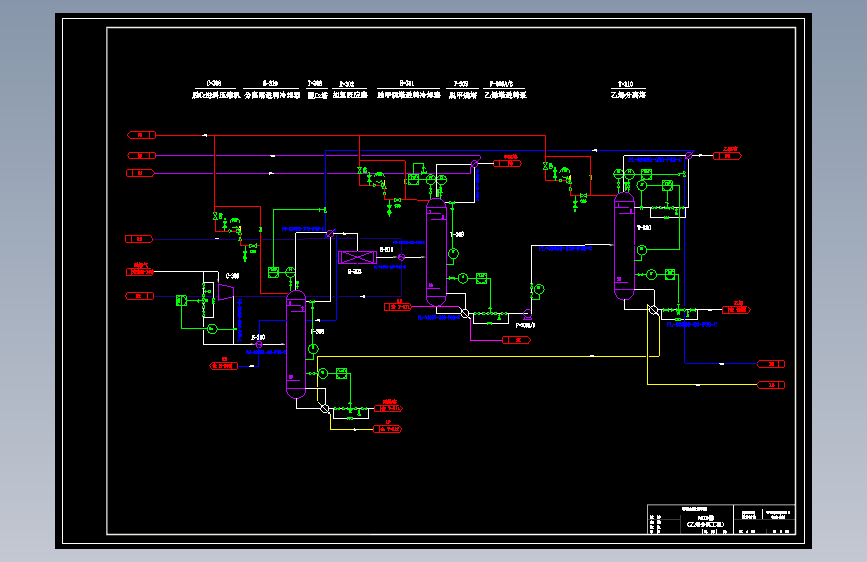Select the reboiler exchanger joined to the lower yellow outlet line
Screen dimensions: 867x562
coord(325,409)
